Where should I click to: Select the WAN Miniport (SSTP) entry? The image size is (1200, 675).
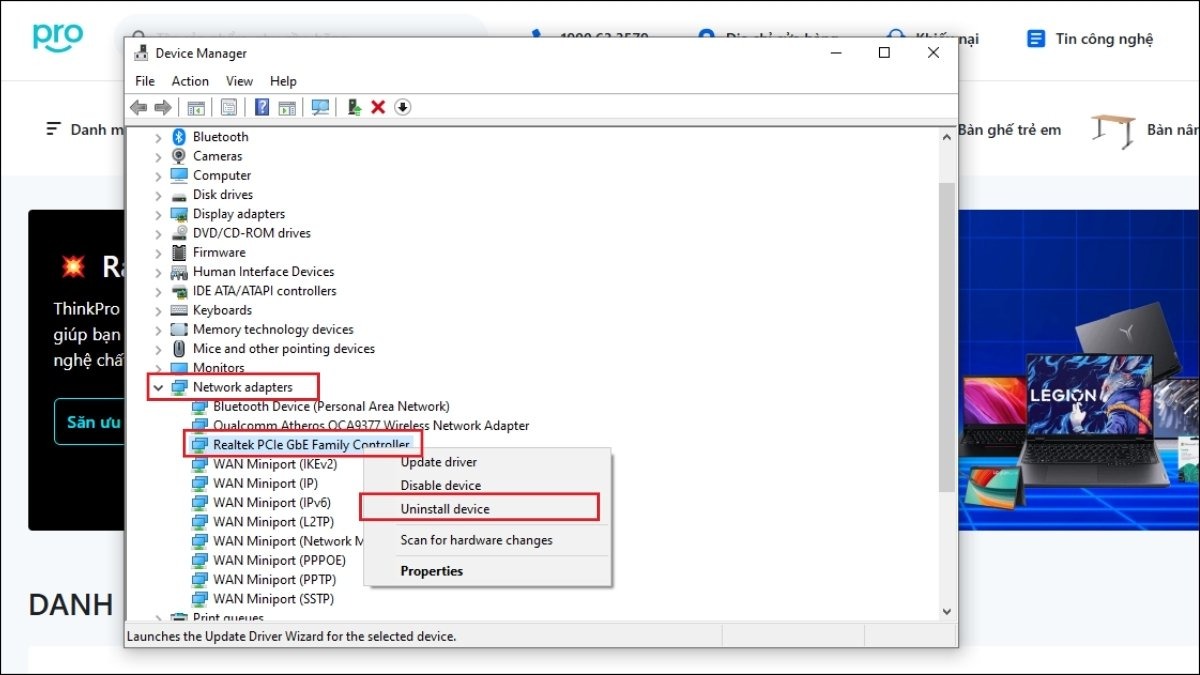[273, 599]
